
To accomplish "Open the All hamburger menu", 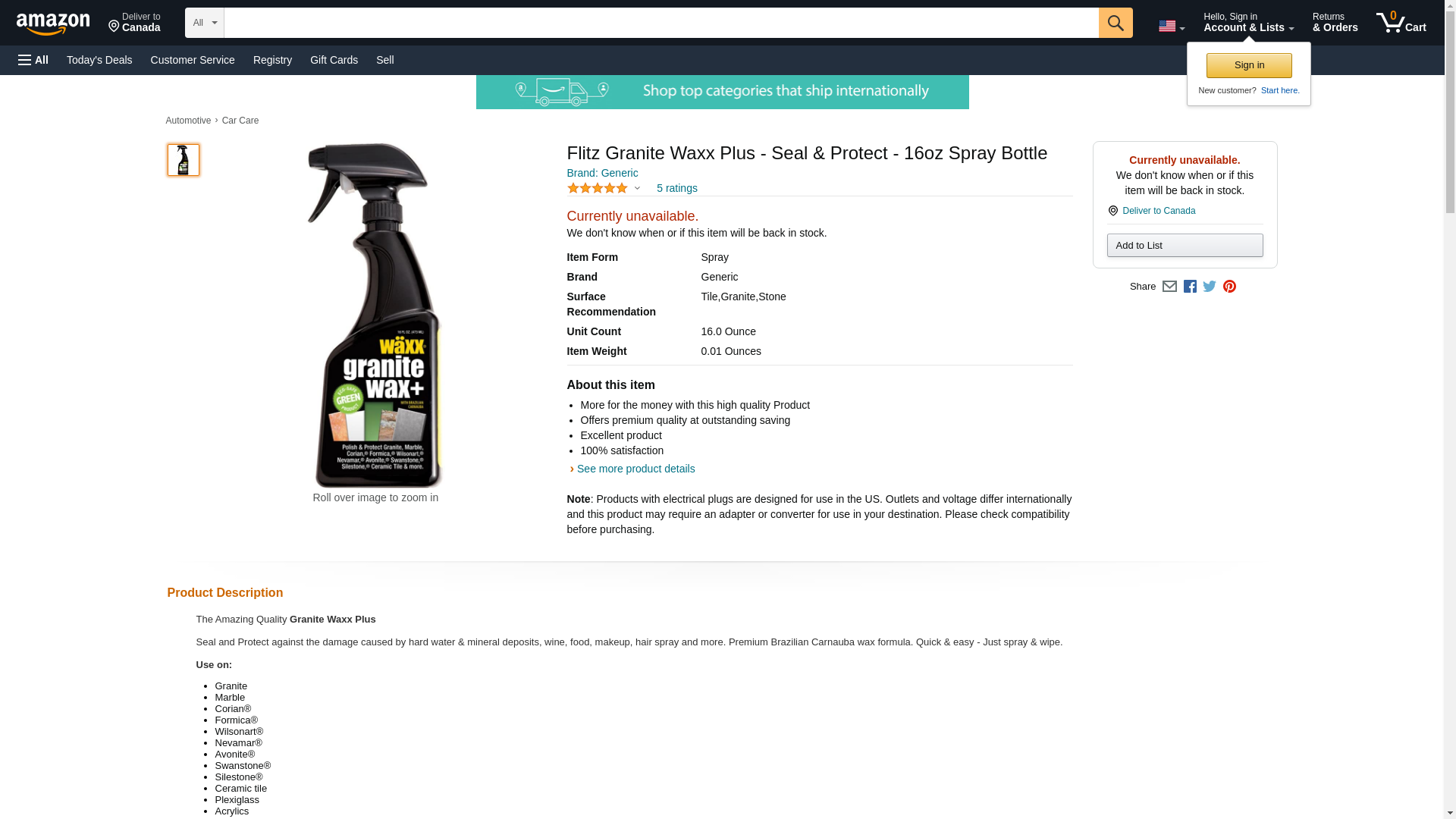I will pos(33,60).
